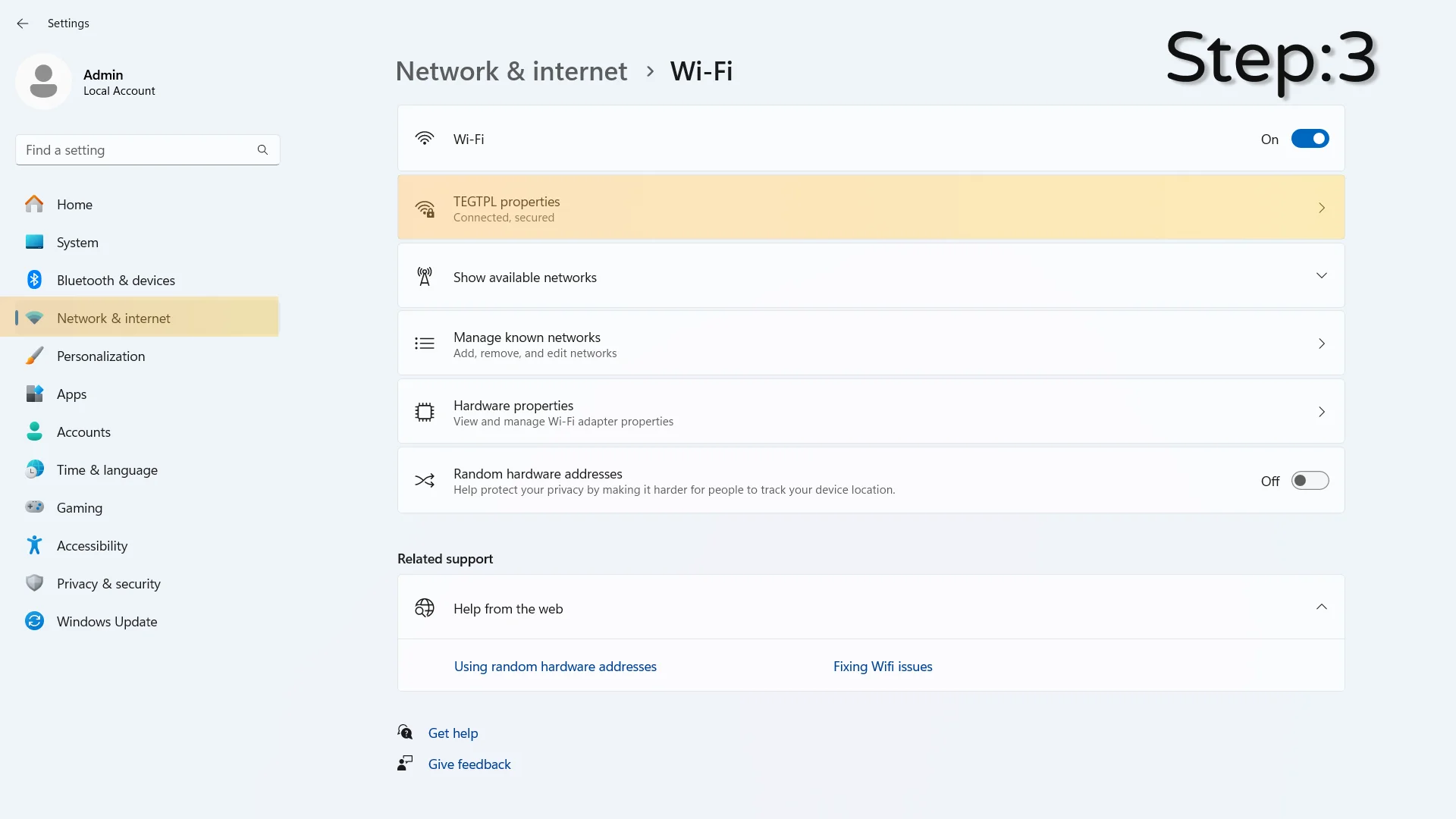Select Home from settings sidebar

(74, 204)
